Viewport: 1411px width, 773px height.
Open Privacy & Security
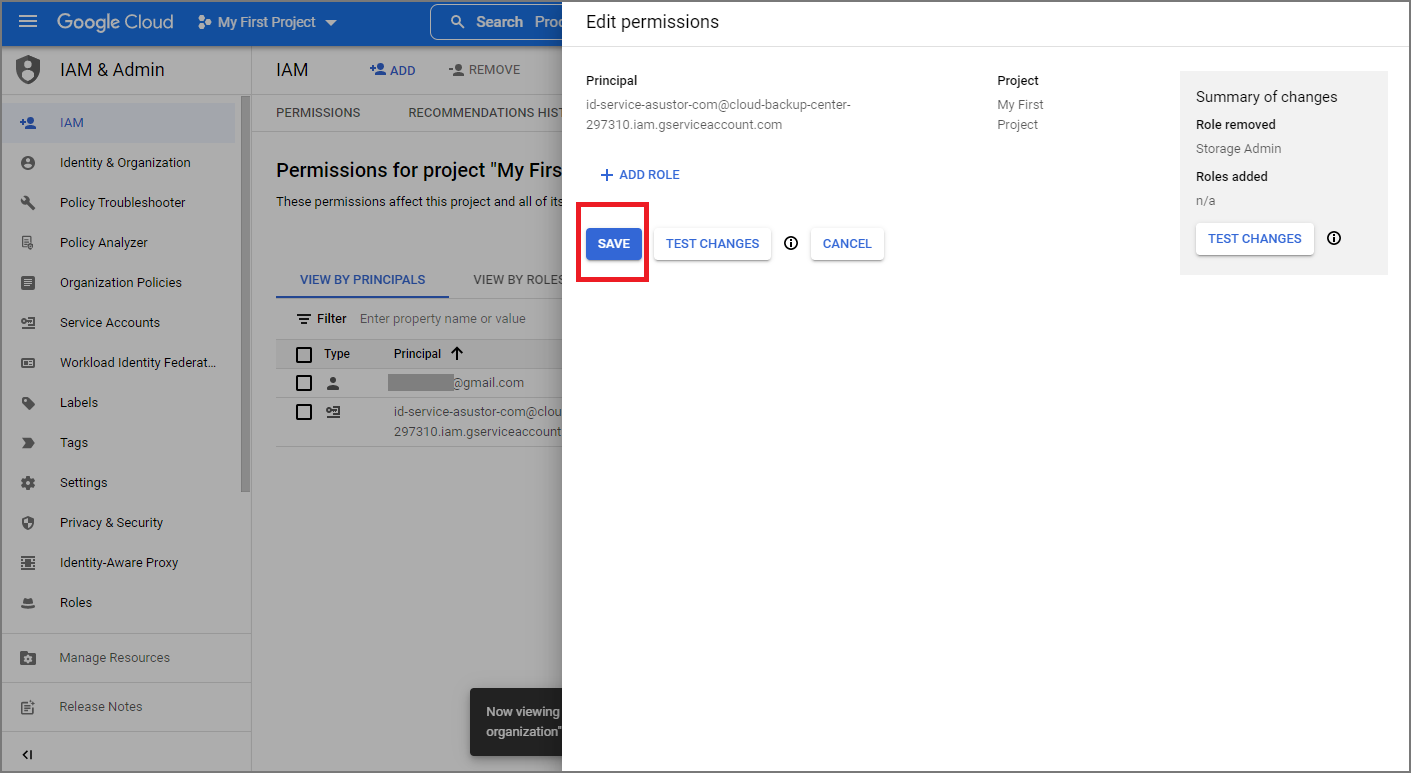point(111,523)
